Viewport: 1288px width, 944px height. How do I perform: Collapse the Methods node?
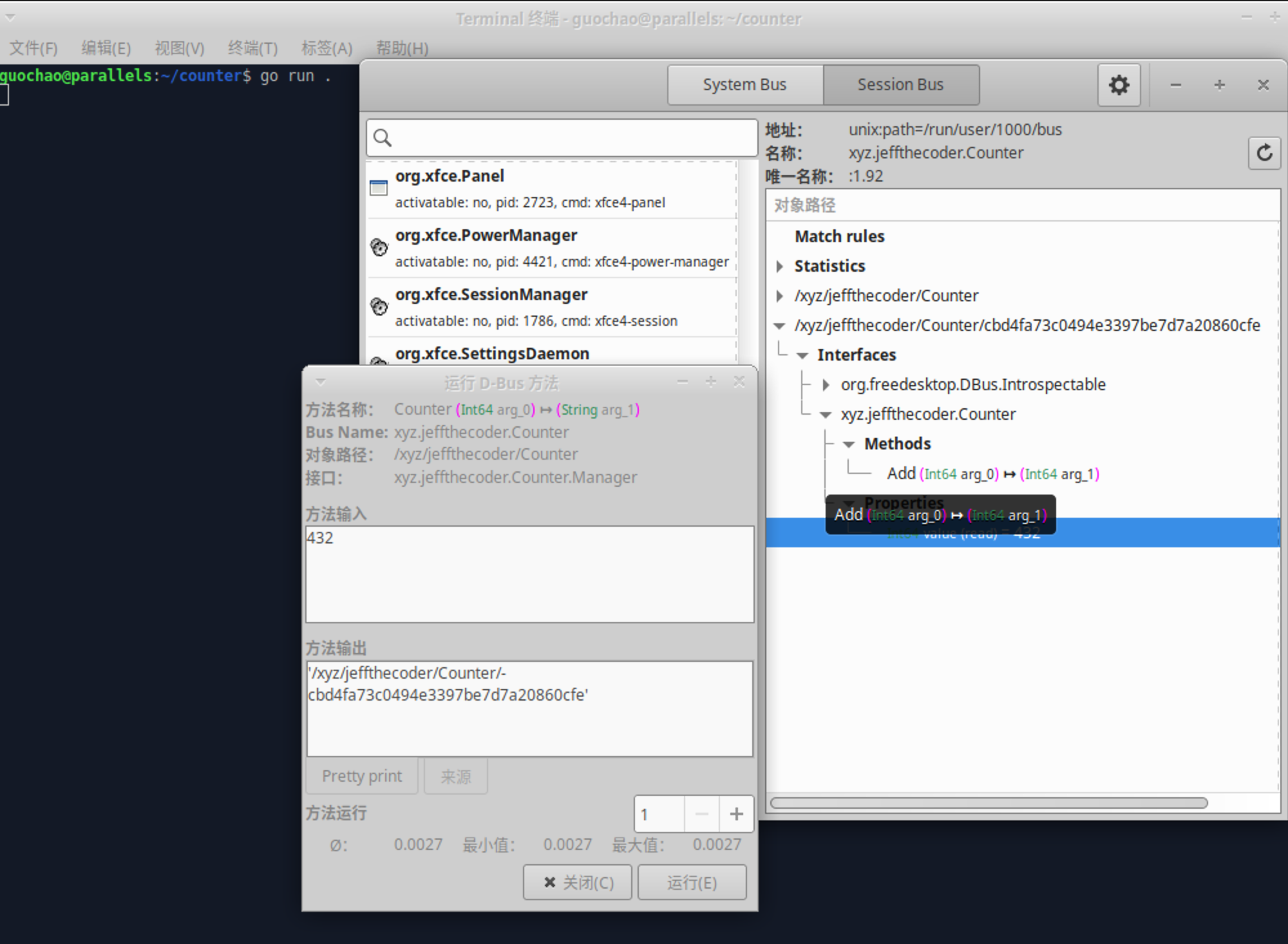point(849,444)
